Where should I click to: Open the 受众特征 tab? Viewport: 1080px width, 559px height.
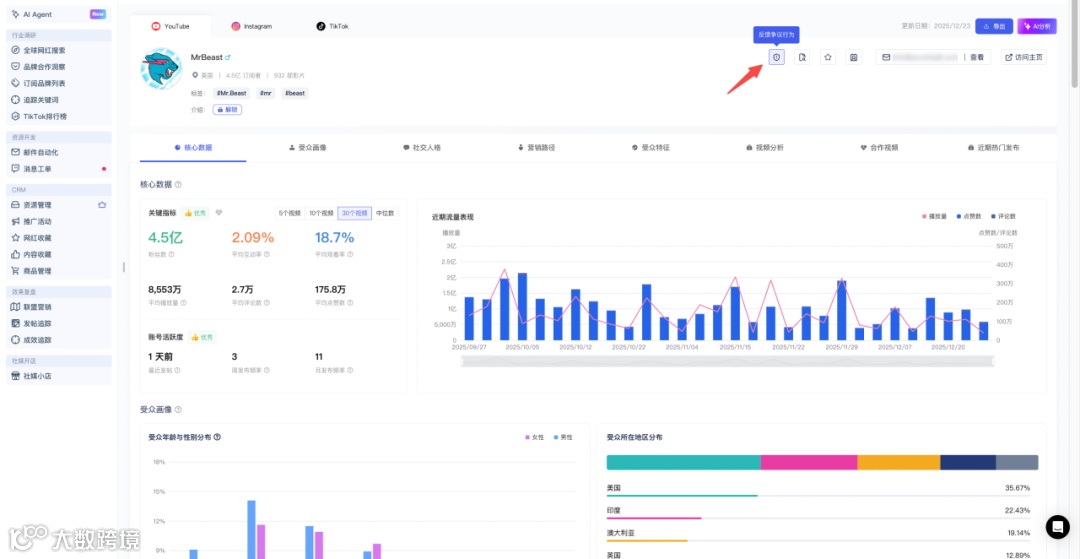pos(651,147)
